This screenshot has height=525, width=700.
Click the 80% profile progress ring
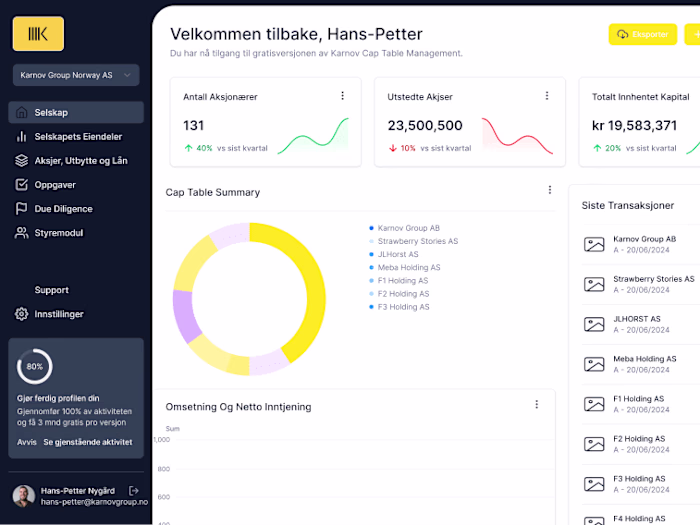[35, 366]
